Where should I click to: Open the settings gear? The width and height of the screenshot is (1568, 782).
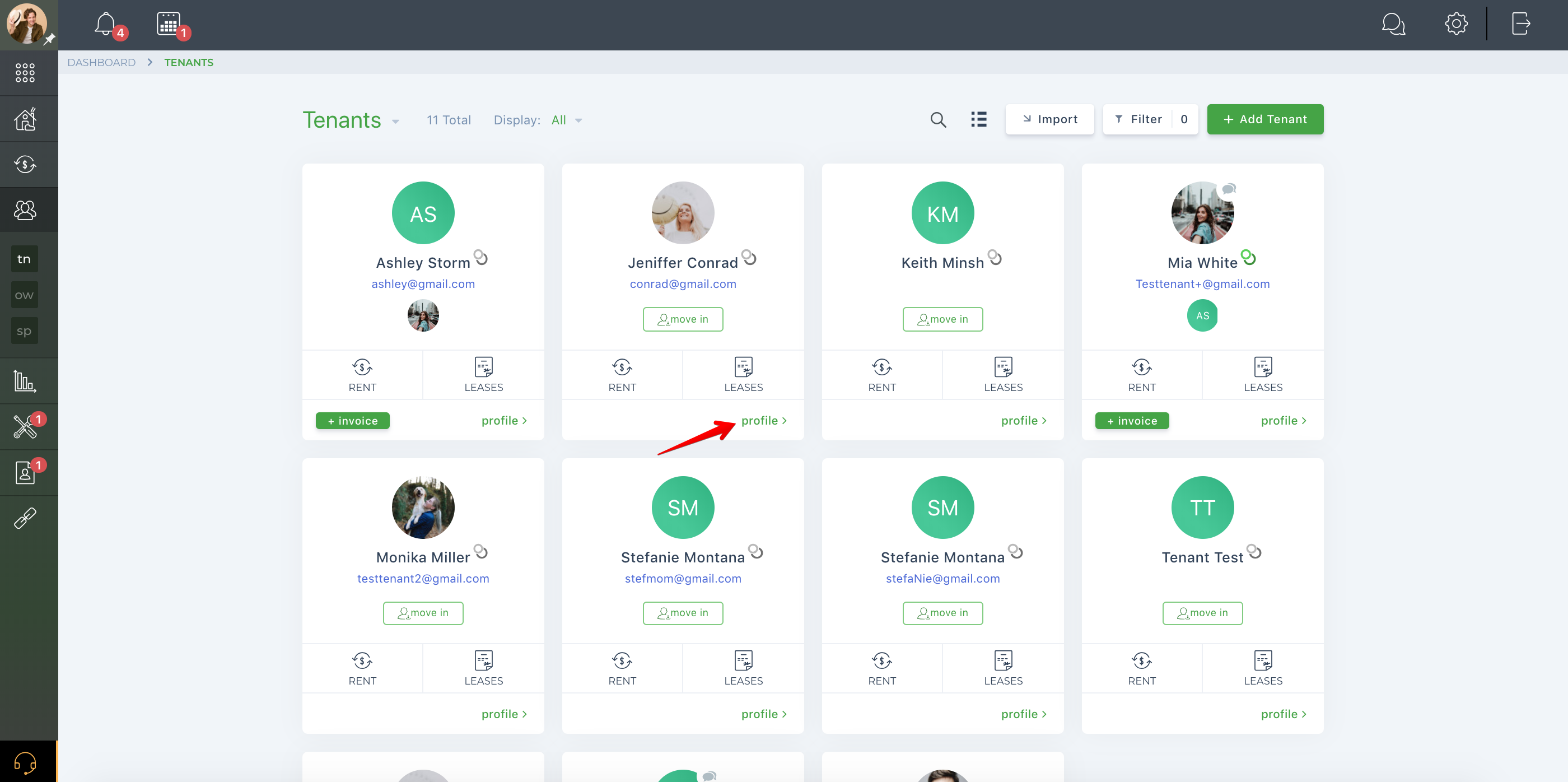pyautogui.click(x=1456, y=24)
